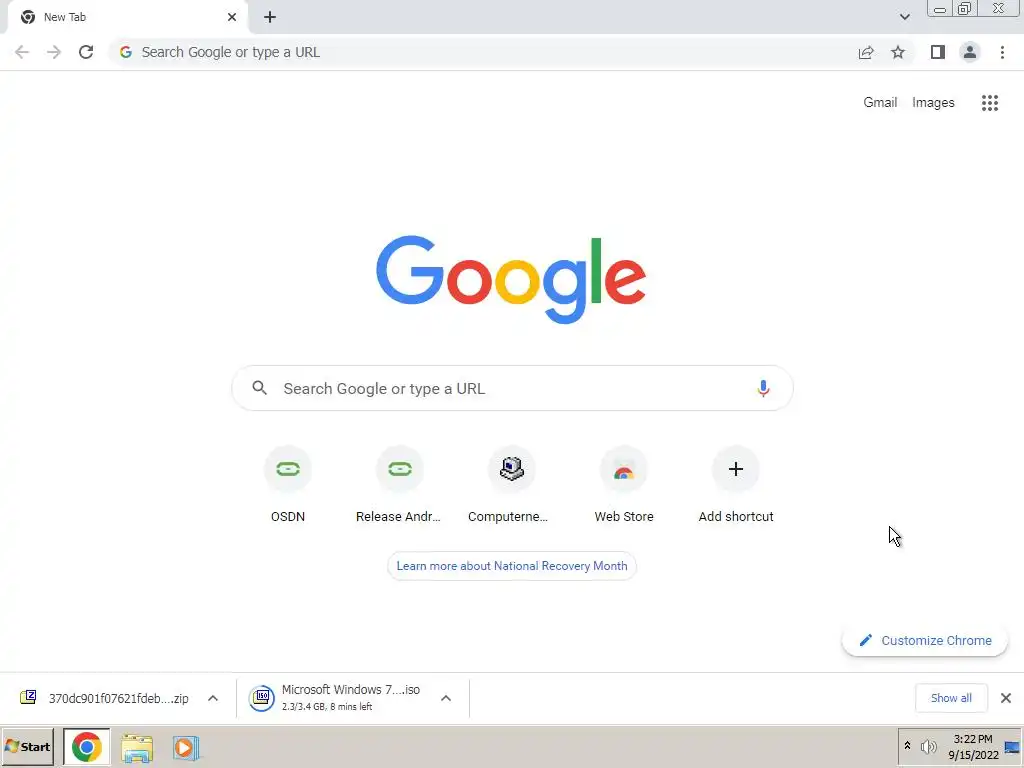Screen dimensions: 1024x768
Task: Click the share page icon in address bar
Action: pos(866,52)
